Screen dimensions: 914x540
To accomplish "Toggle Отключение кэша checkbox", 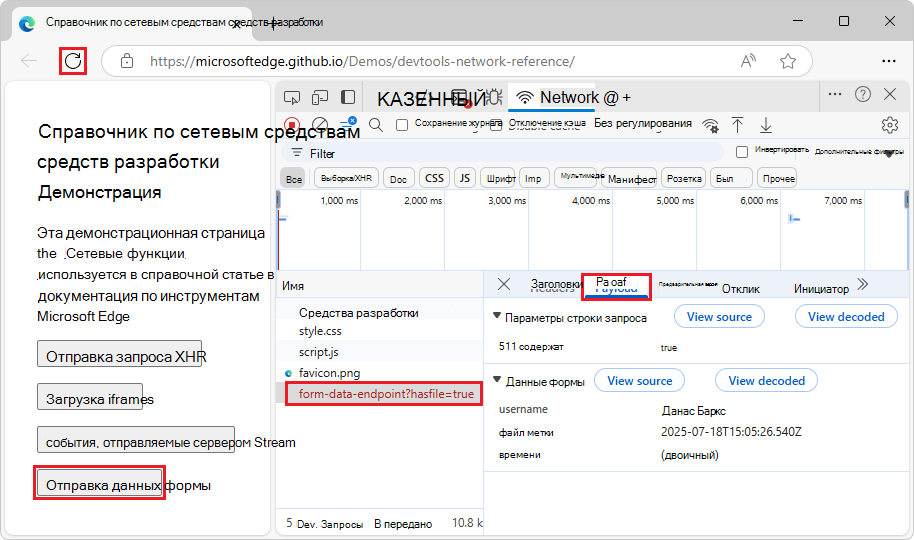I will point(495,125).
